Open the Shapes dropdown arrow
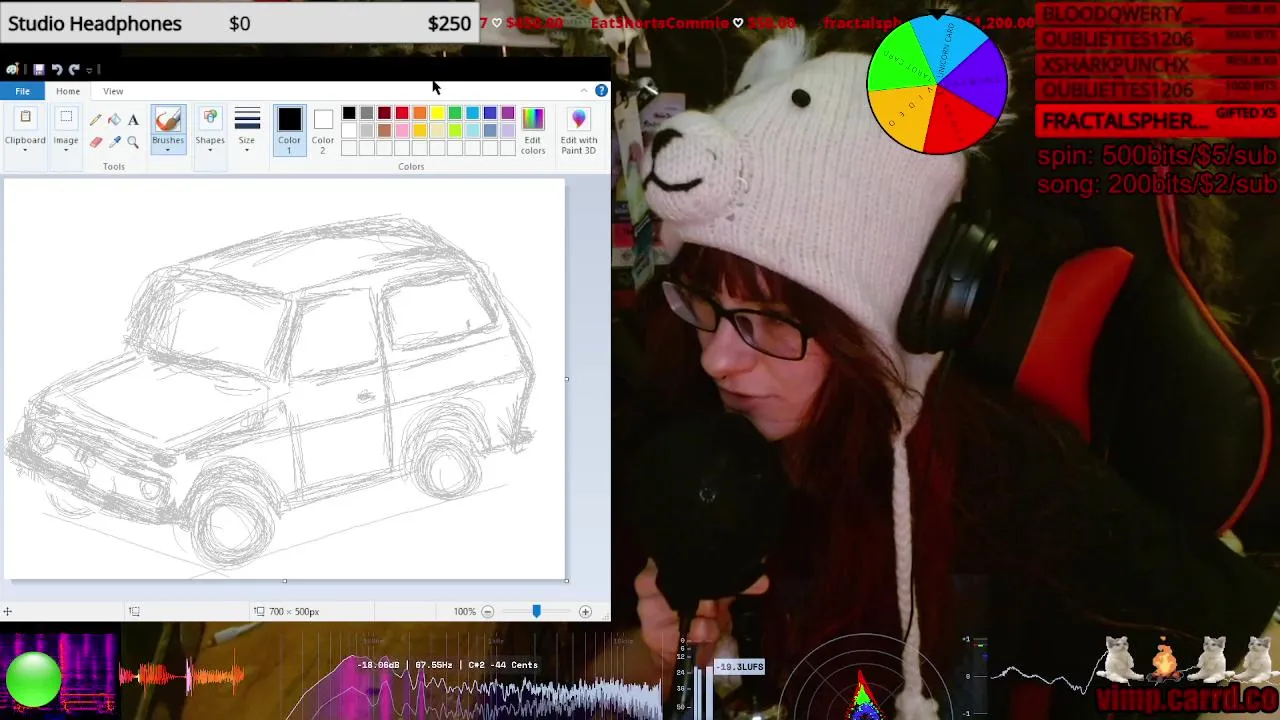1280x720 pixels. (210, 150)
